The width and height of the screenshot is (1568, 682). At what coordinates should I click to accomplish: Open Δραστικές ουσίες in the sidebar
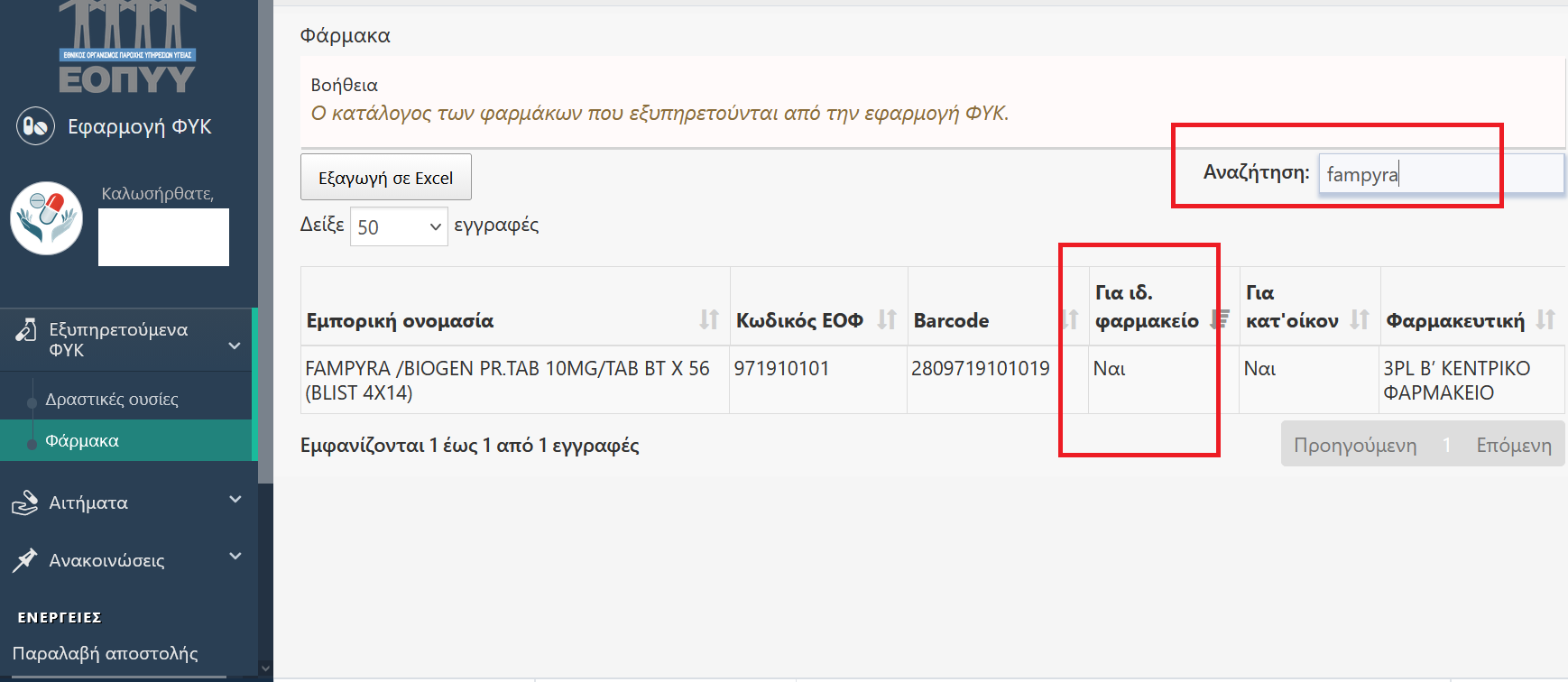112,399
